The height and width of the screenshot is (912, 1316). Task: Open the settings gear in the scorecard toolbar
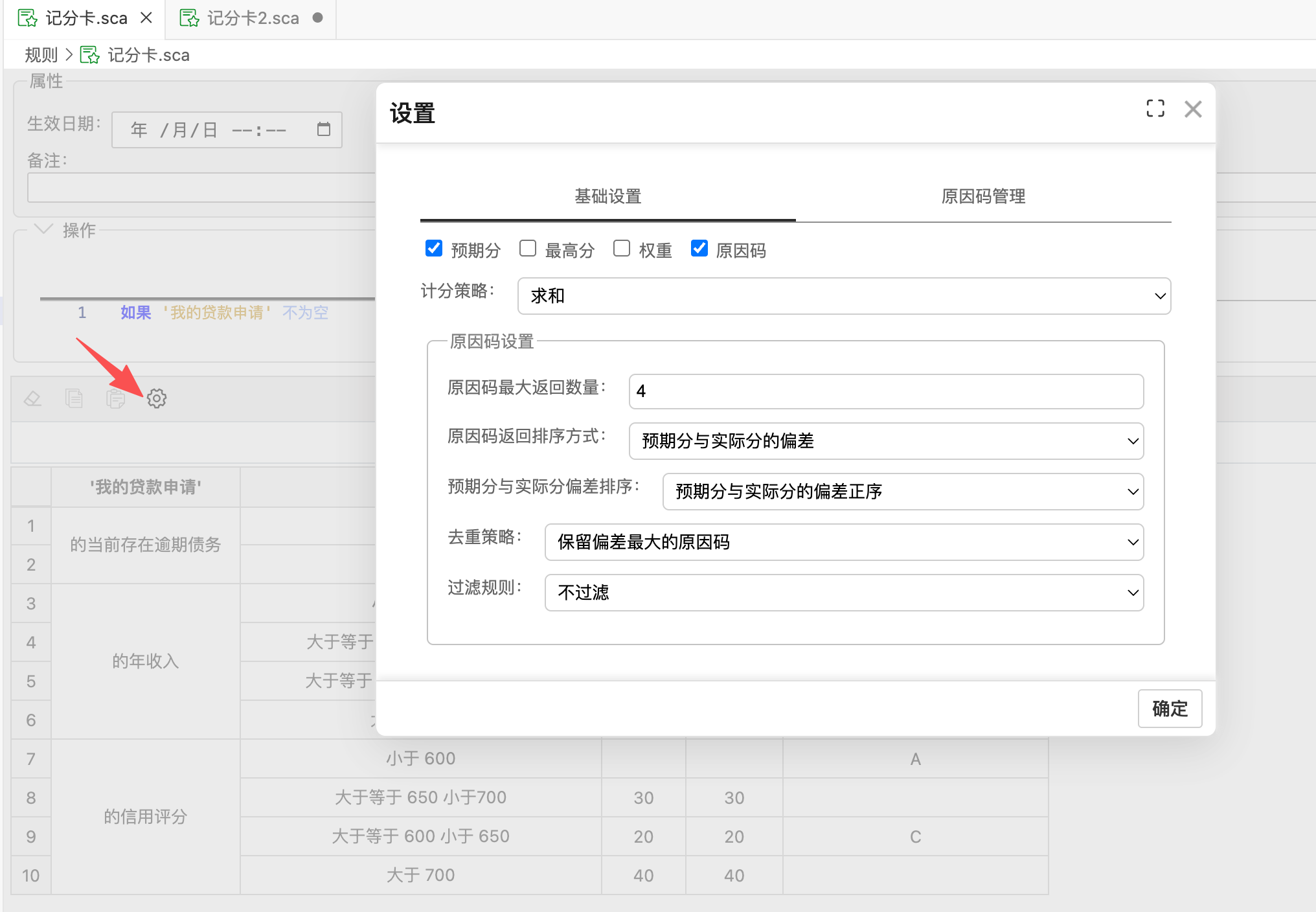coord(157,398)
